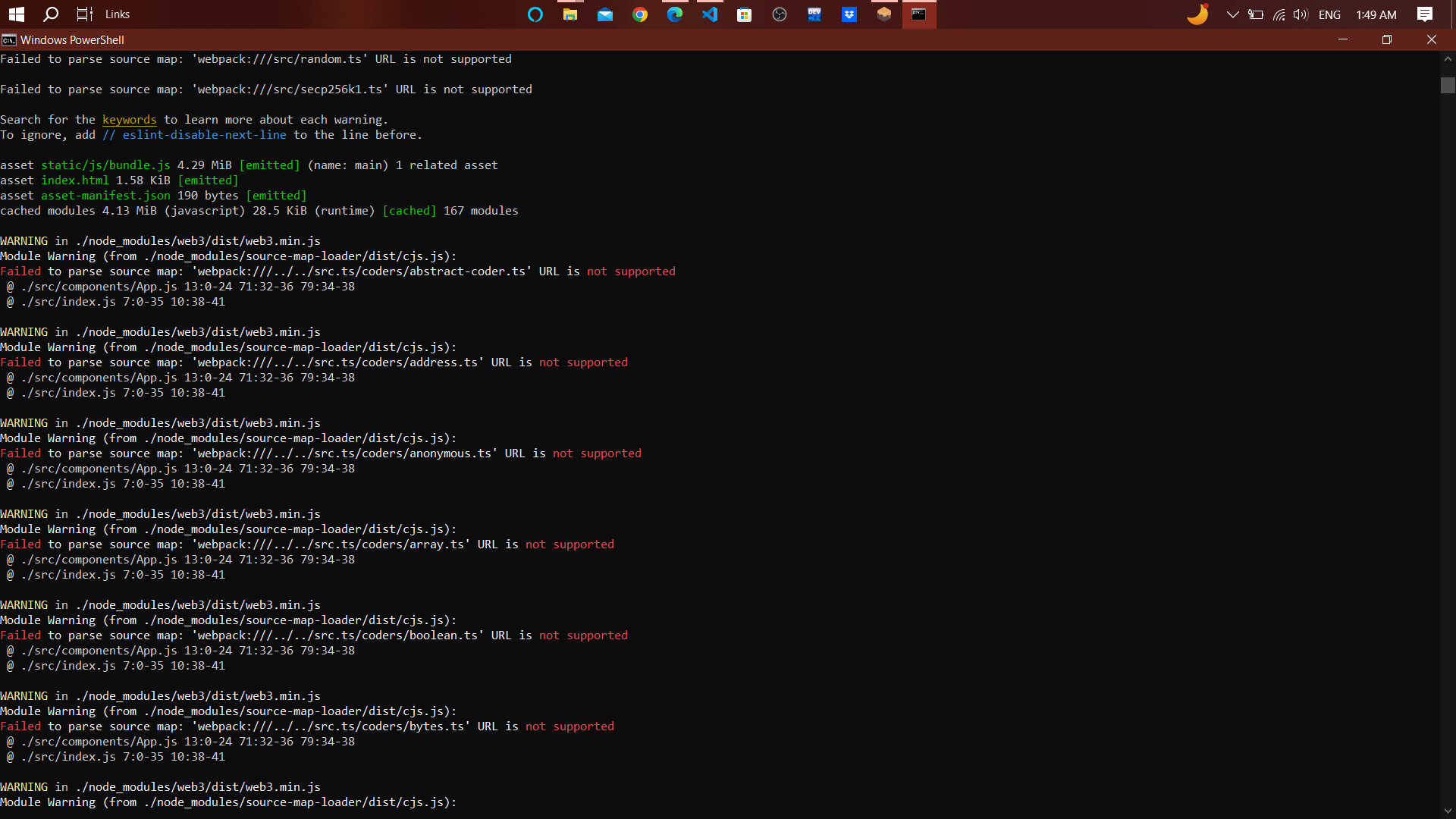Image resolution: width=1456 pixels, height=819 pixels.
Task: Open OBS Studio from taskbar
Action: coord(780,14)
